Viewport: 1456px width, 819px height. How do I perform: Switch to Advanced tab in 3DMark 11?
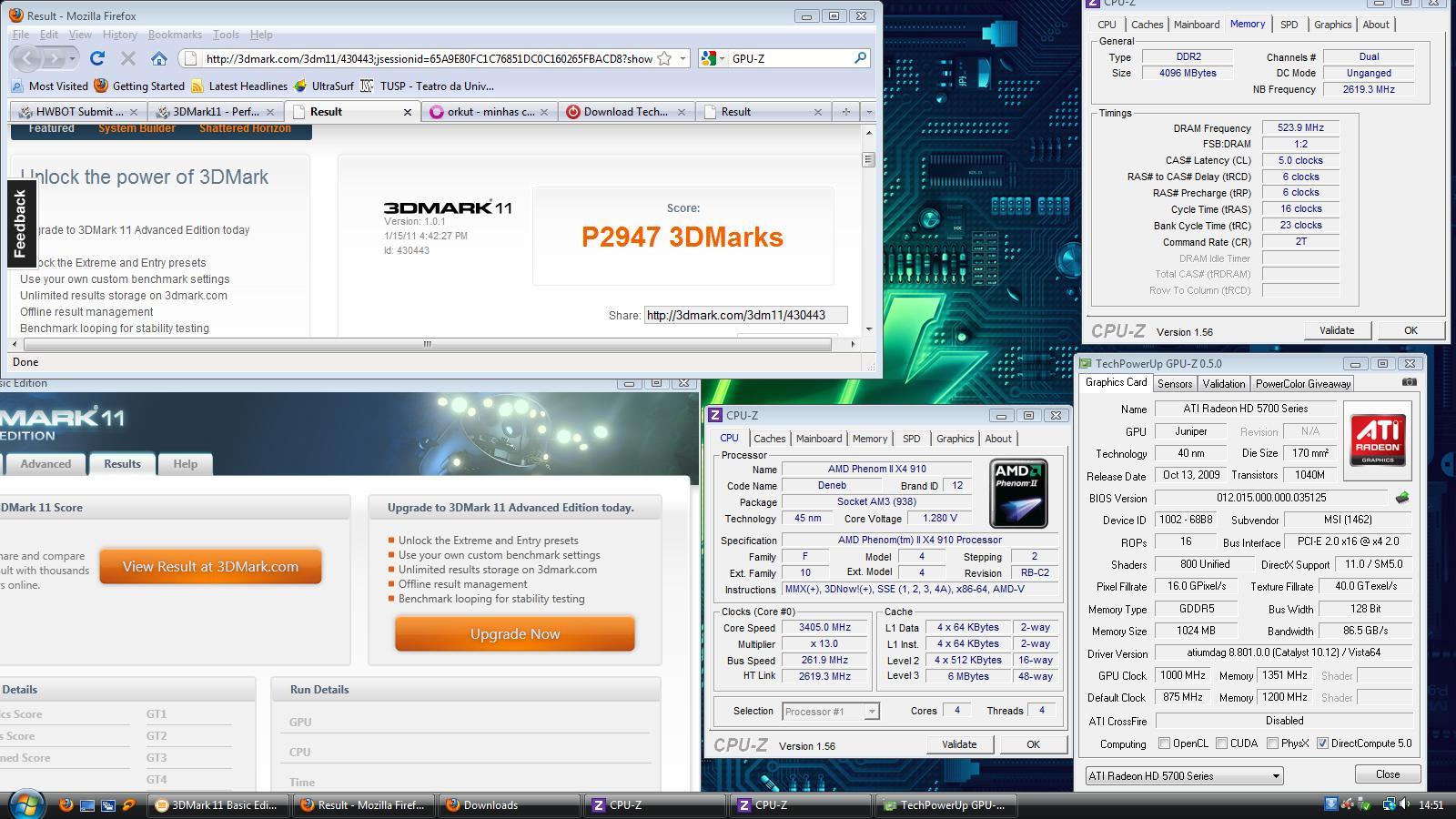(45, 464)
